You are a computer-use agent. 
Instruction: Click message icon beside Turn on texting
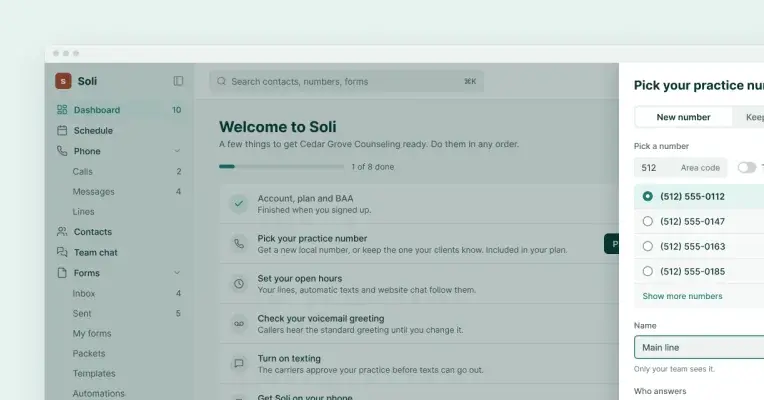239,363
